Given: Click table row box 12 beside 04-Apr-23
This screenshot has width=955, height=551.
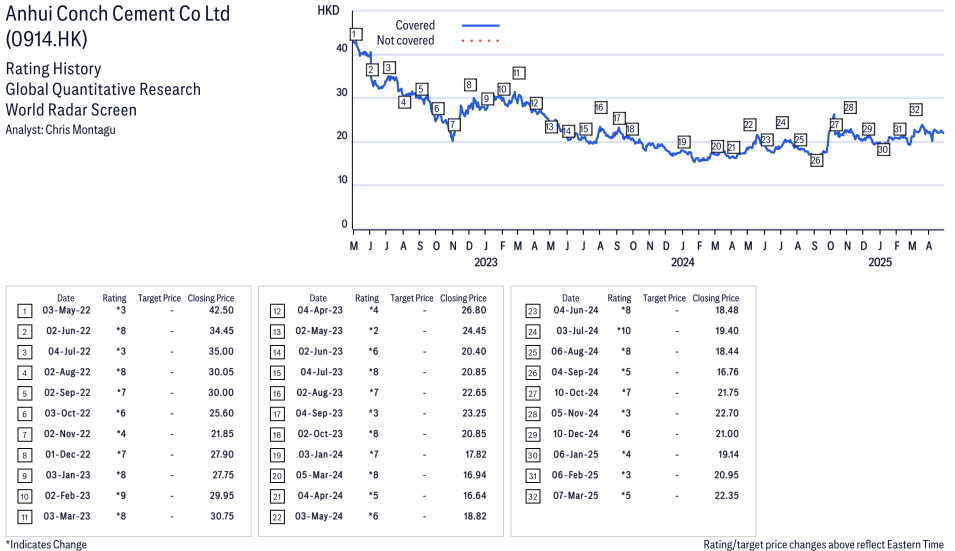Looking at the screenshot, I should [x=277, y=311].
